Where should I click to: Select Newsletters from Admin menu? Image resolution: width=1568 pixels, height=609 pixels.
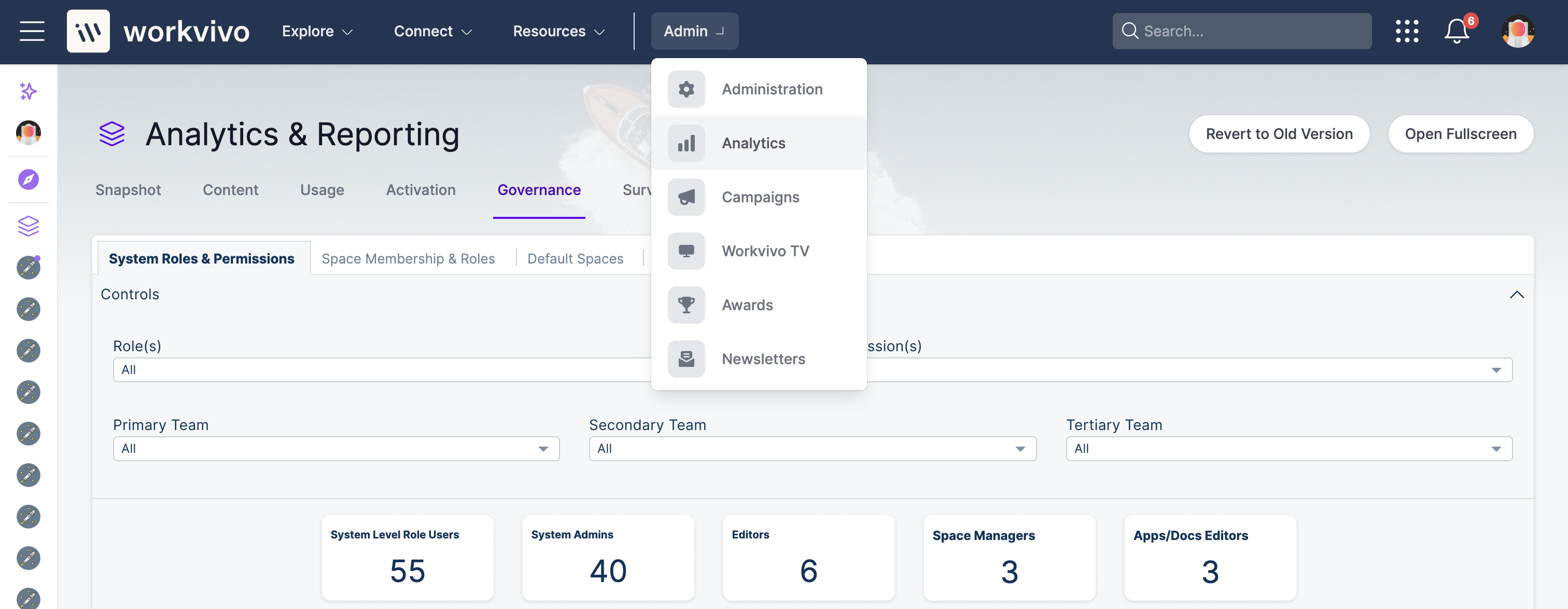tap(759, 358)
